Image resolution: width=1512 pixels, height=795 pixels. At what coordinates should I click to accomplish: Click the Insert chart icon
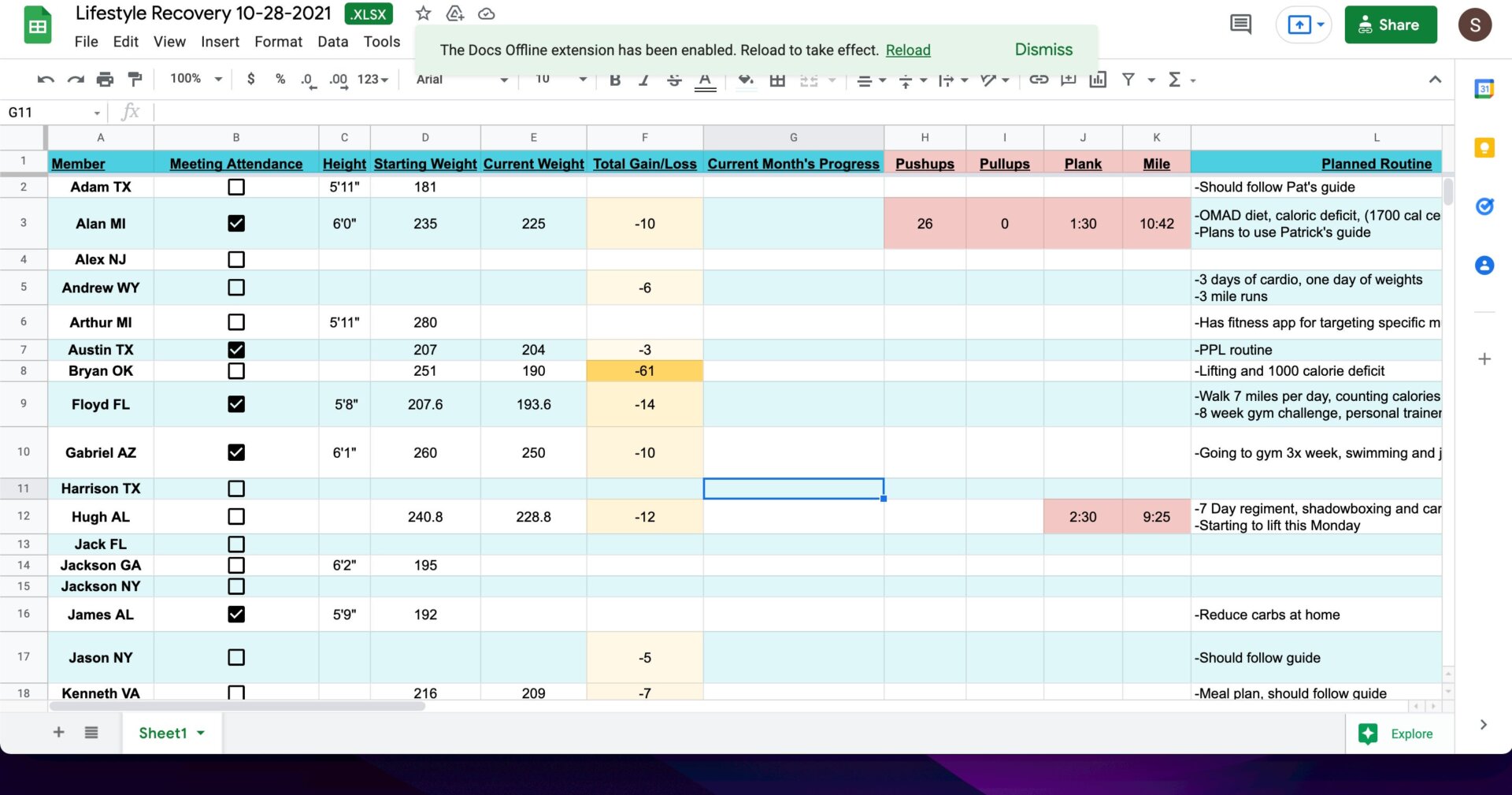click(x=1098, y=80)
